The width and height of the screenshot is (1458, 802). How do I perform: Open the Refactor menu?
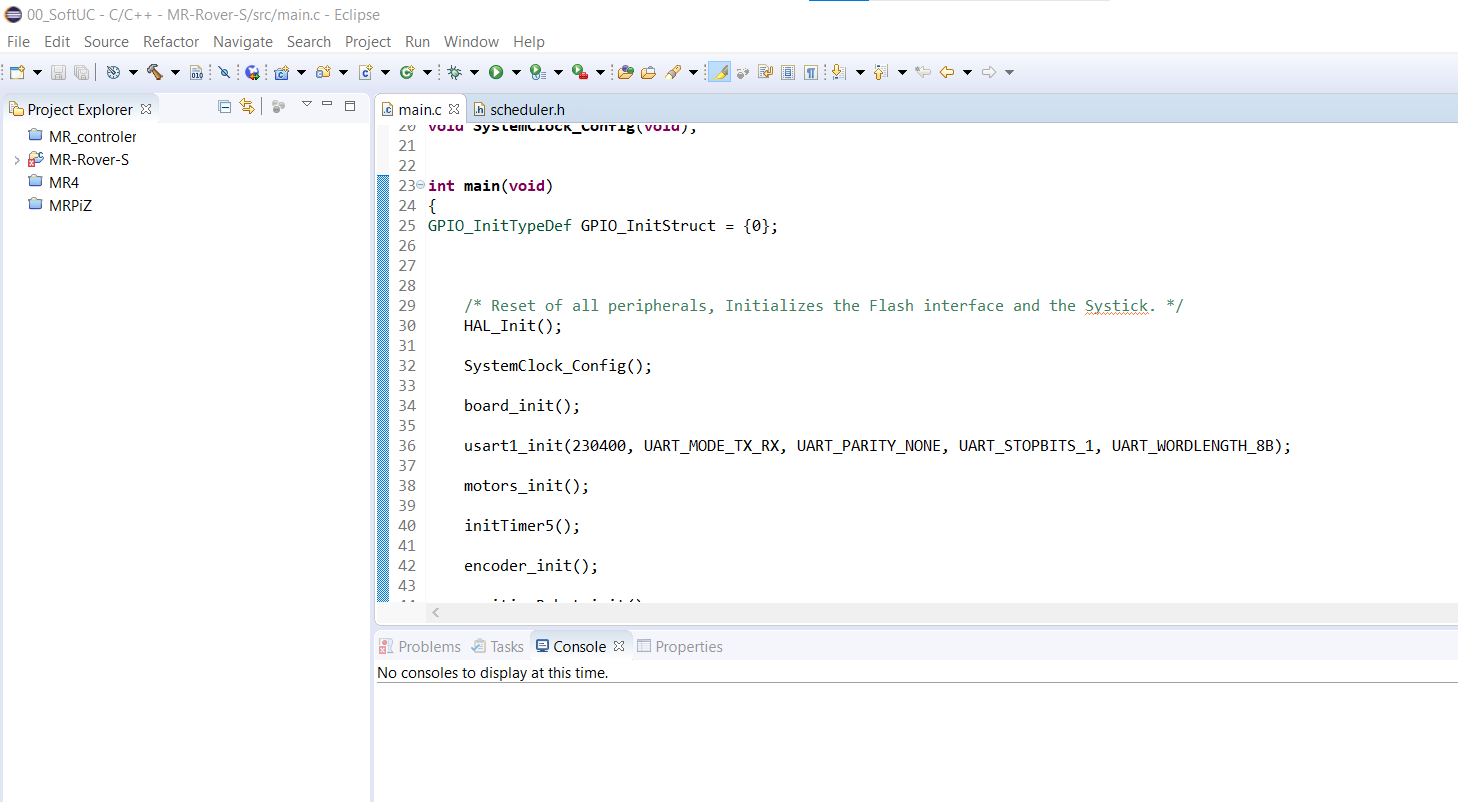coord(171,41)
